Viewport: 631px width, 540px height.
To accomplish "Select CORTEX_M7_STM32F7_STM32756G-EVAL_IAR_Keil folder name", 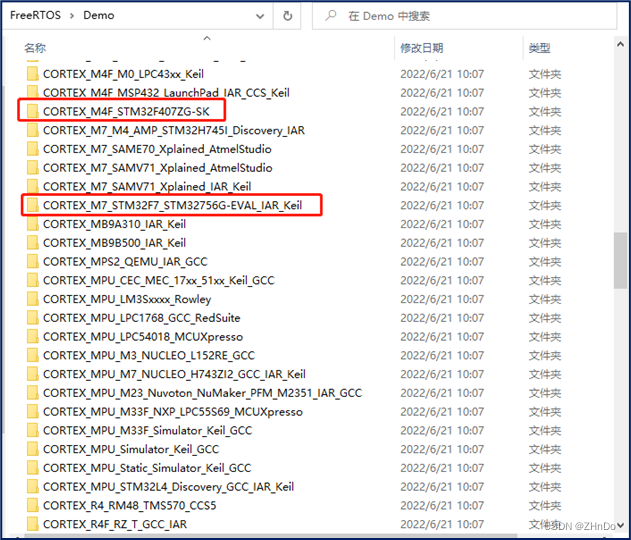I will coord(173,205).
